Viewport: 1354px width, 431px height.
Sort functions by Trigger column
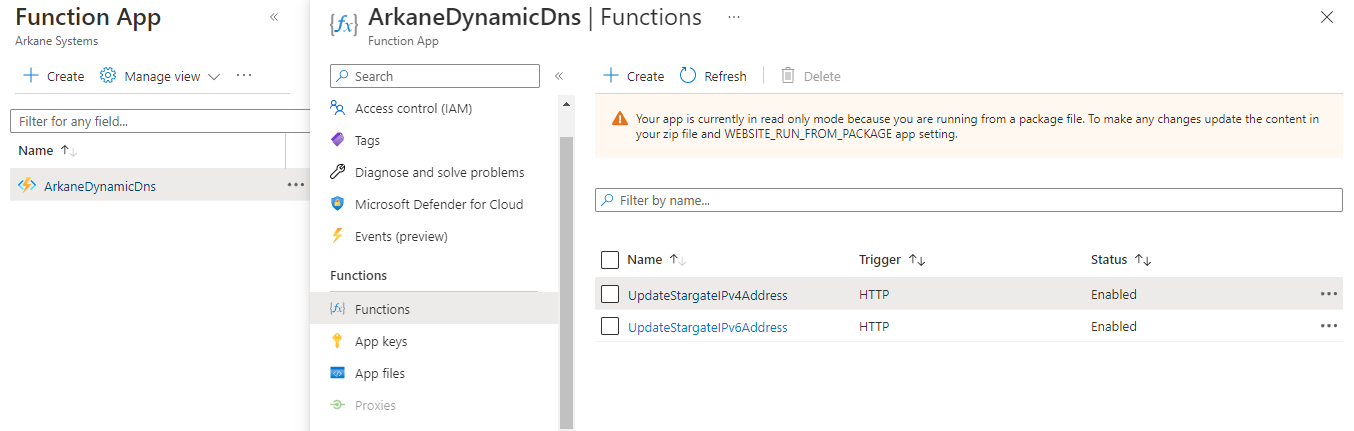click(892, 260)
